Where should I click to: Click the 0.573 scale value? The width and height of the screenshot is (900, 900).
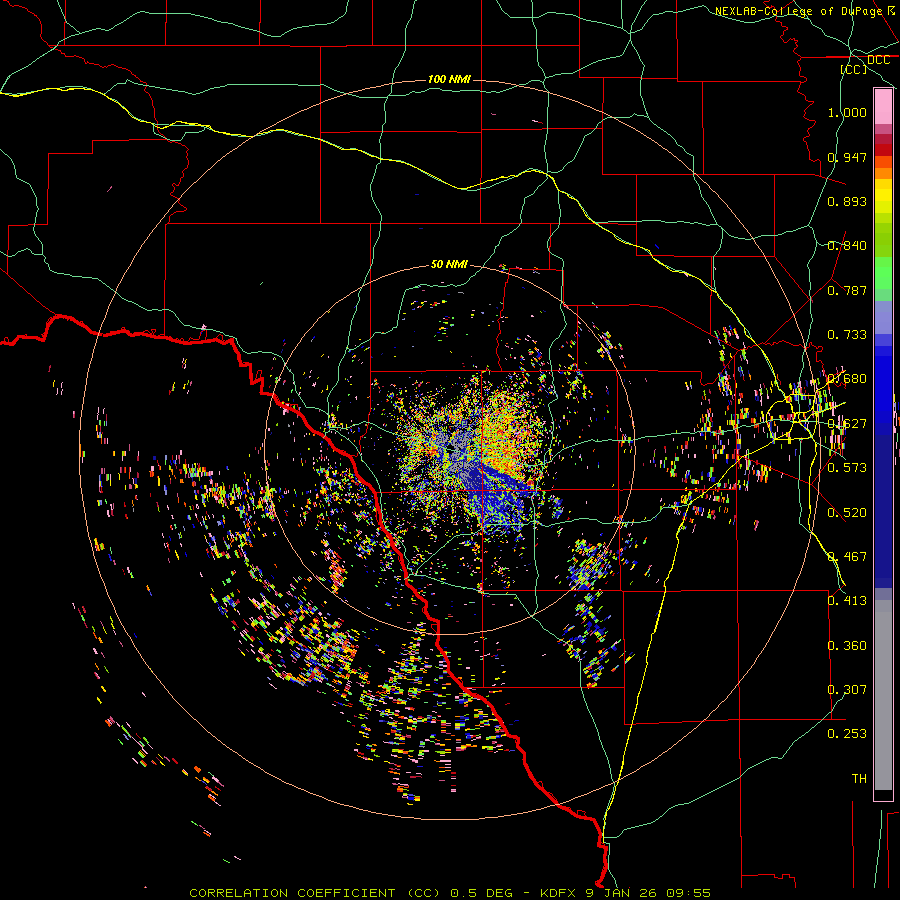click(x=847, y=468)
